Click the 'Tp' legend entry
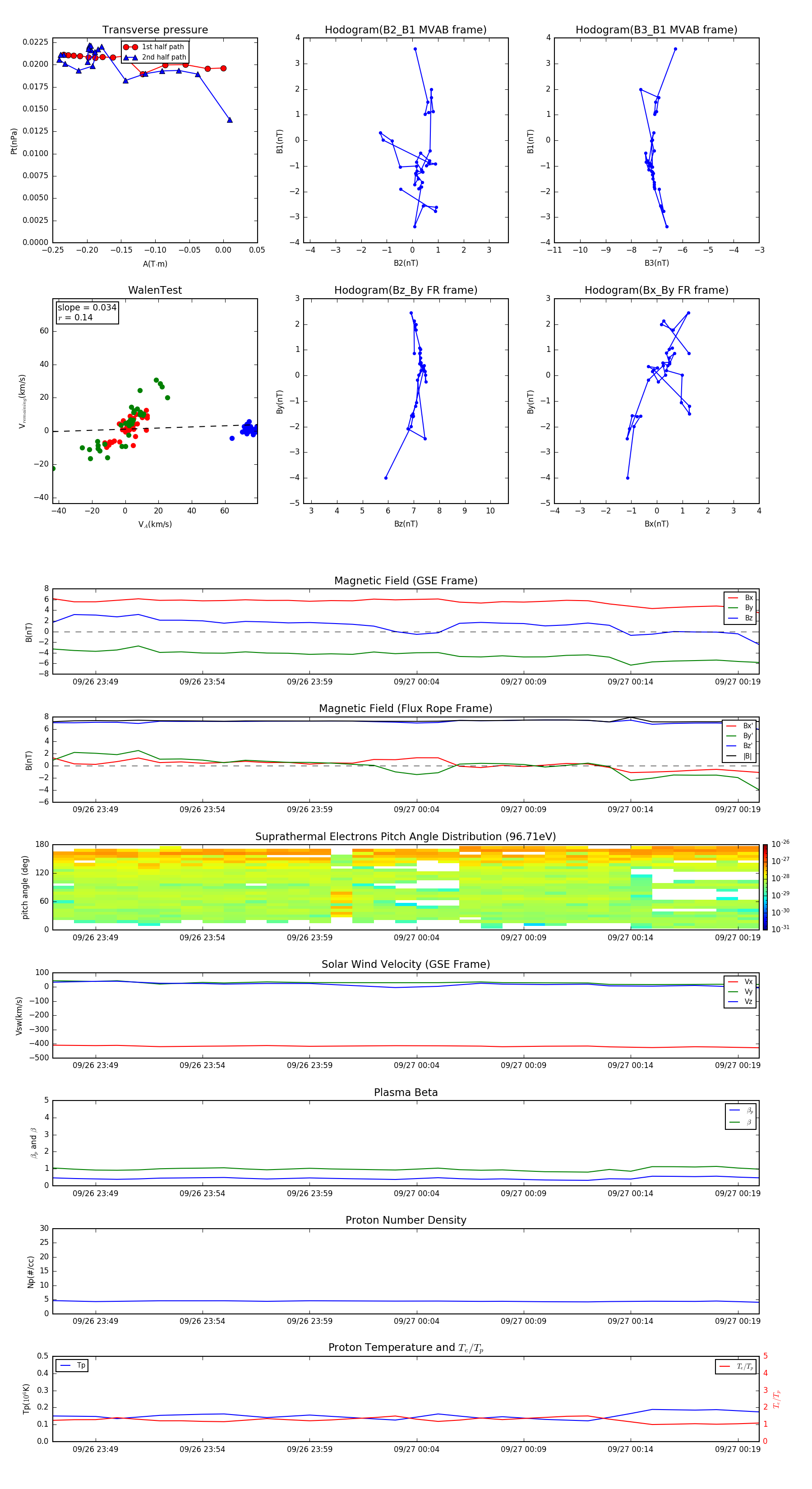 pyautogui.click(x=73, y=1365)
